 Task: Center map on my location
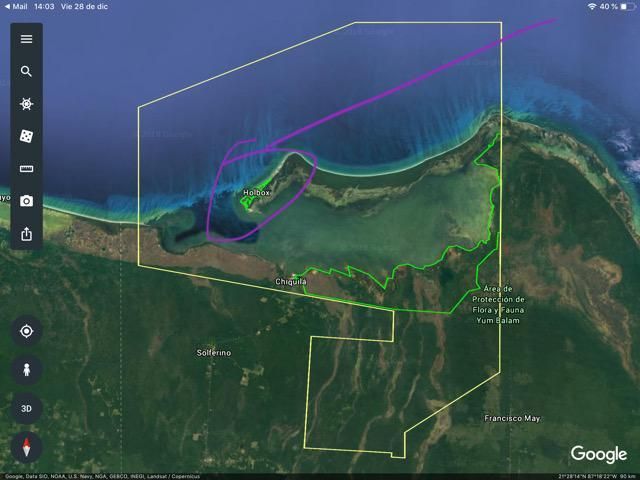(x=27, y=331)
